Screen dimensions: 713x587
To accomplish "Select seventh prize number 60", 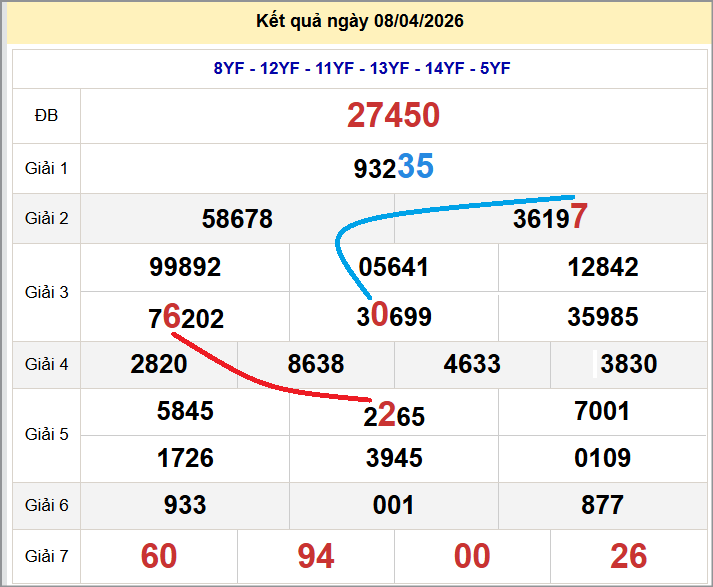I will (x=159, y=556).
